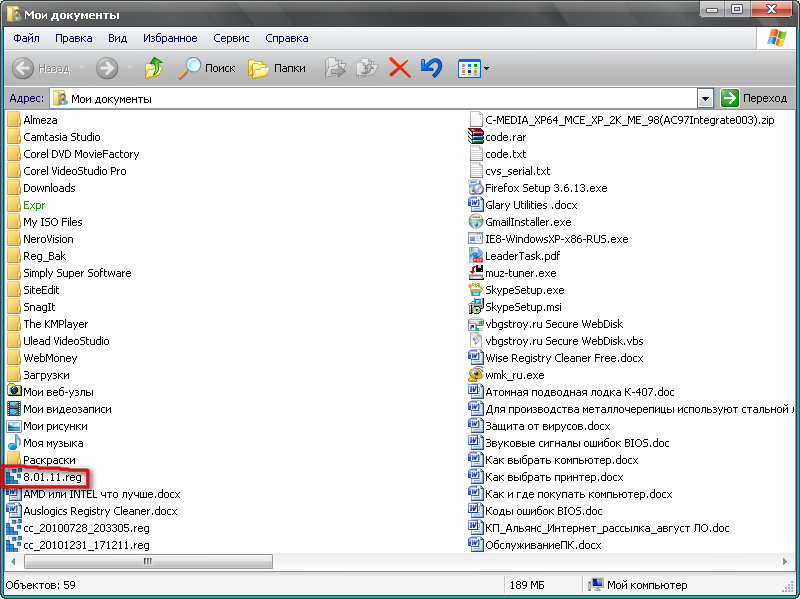Select vbgstroy.ru Secure WebDisk shortcut icon
This screenshot has height=599, width=800.
pos(476,323)
